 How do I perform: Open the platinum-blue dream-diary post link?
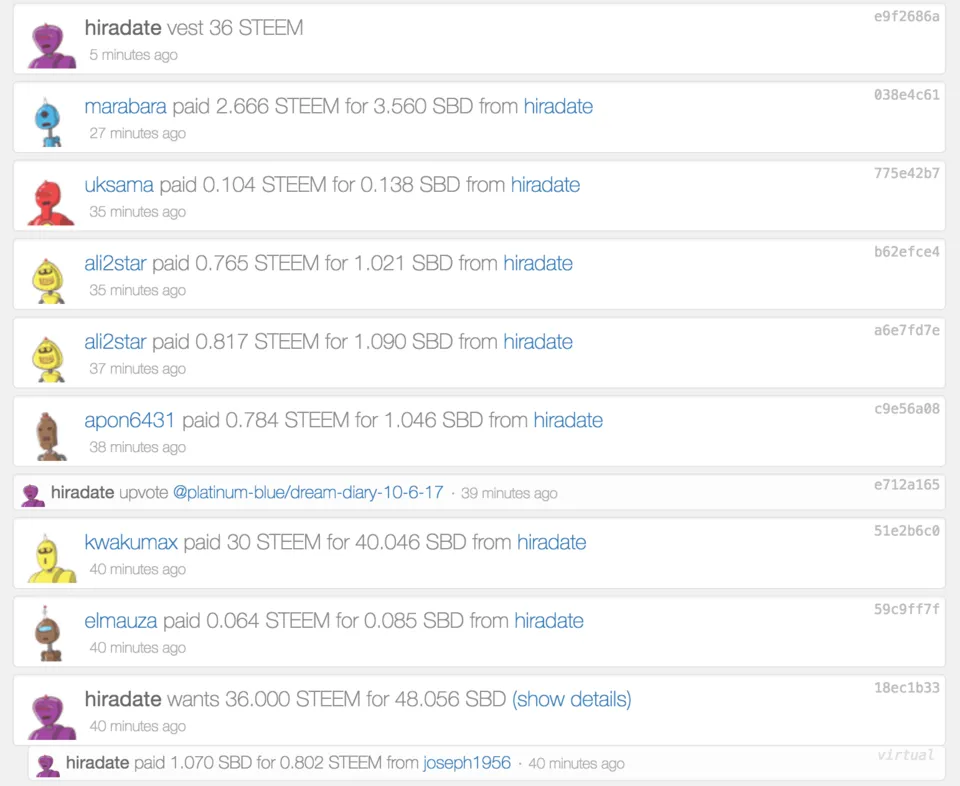[x=308, y=492]
